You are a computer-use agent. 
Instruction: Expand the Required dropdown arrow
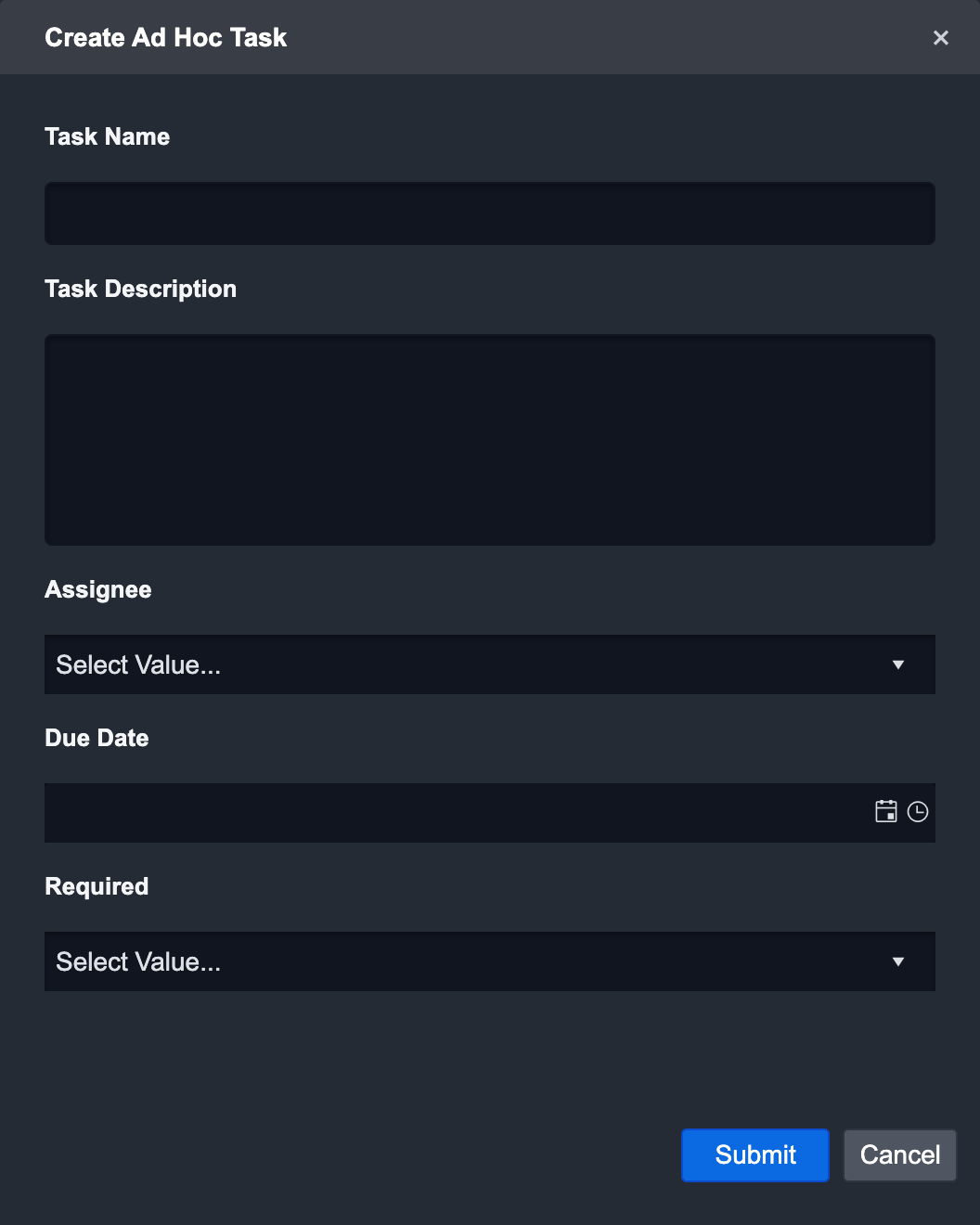pyautogui.click(x=897, y=961)
